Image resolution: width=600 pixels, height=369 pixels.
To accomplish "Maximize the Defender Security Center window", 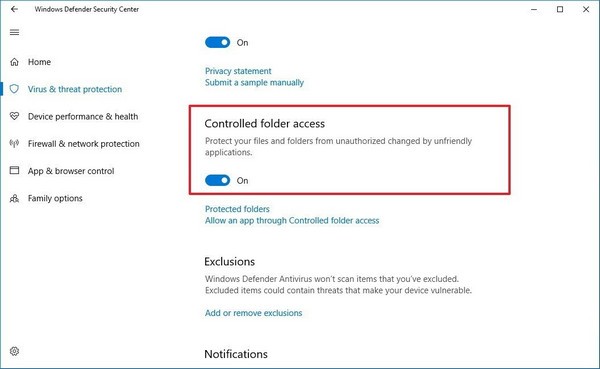I will (560, 9).
